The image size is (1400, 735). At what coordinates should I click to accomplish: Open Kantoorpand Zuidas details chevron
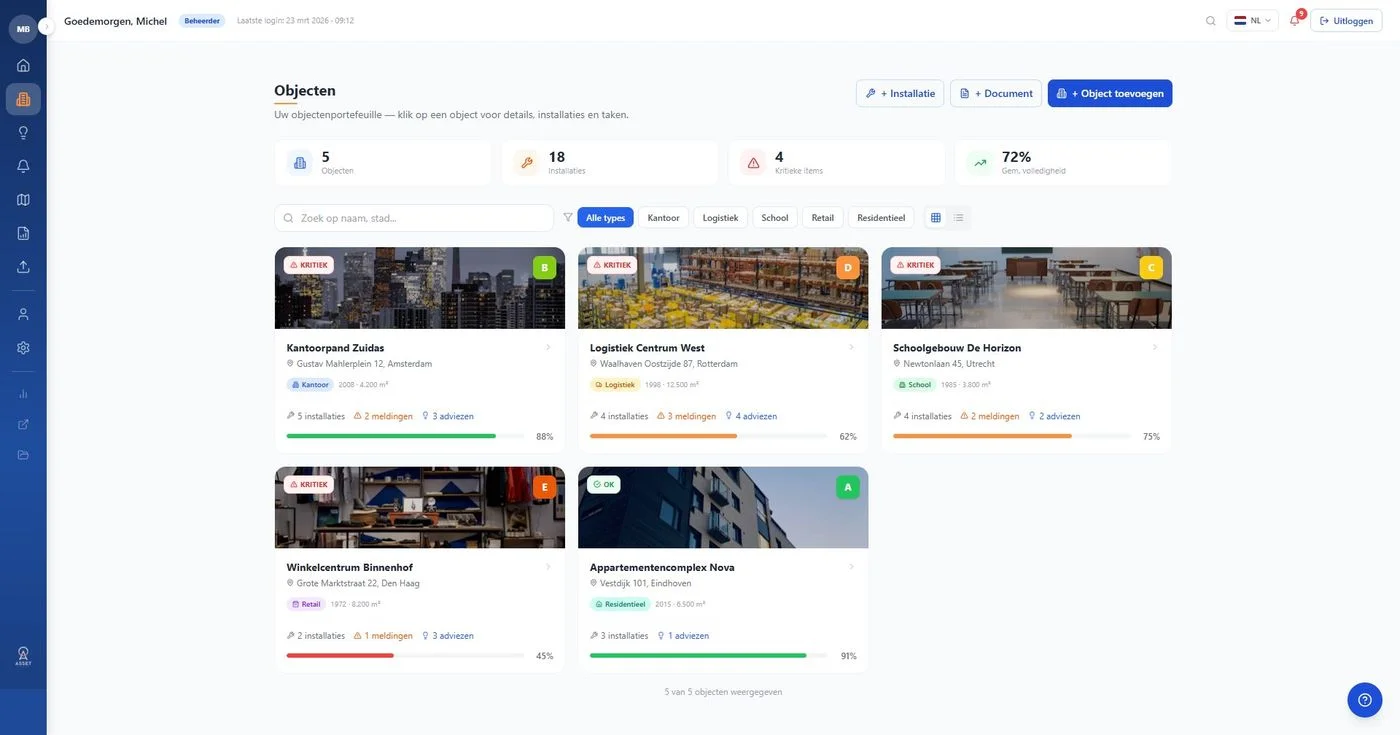548,348
